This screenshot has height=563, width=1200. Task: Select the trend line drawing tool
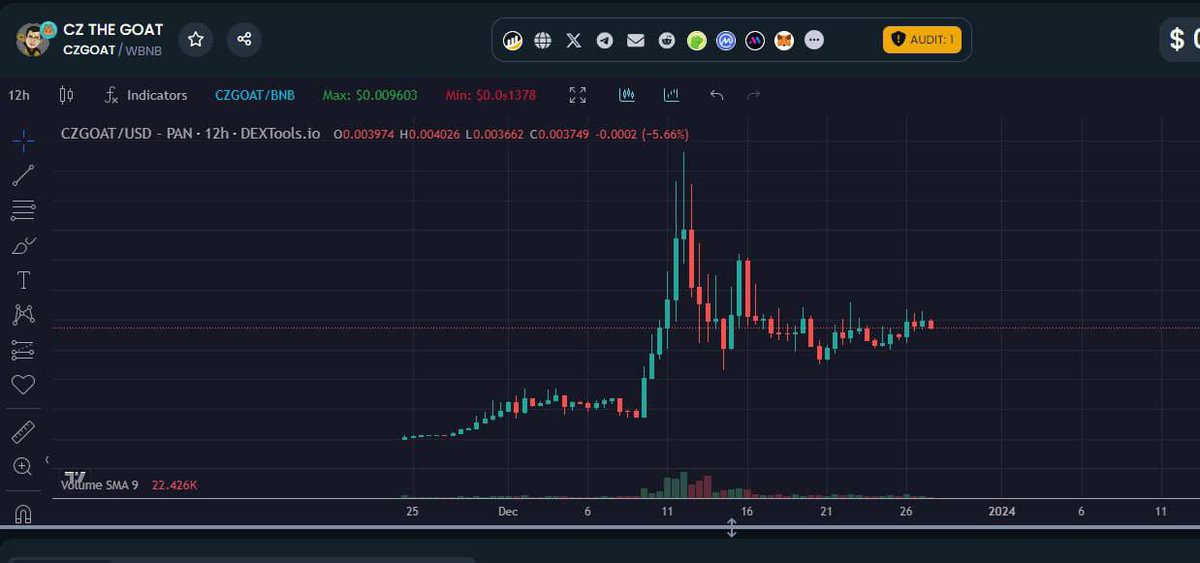[x=24, y=176]
